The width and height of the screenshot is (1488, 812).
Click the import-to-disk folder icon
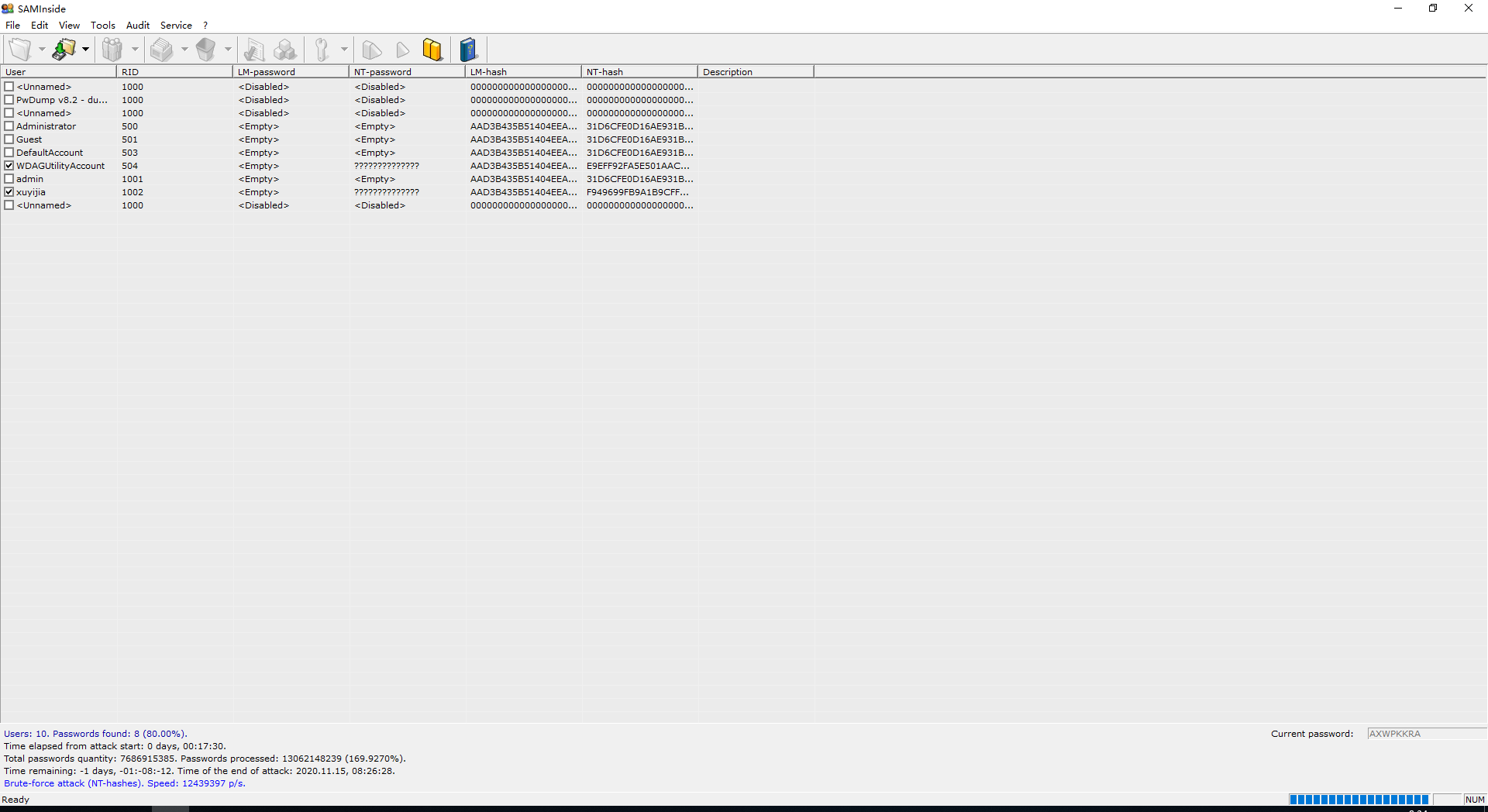pos(64,50)
